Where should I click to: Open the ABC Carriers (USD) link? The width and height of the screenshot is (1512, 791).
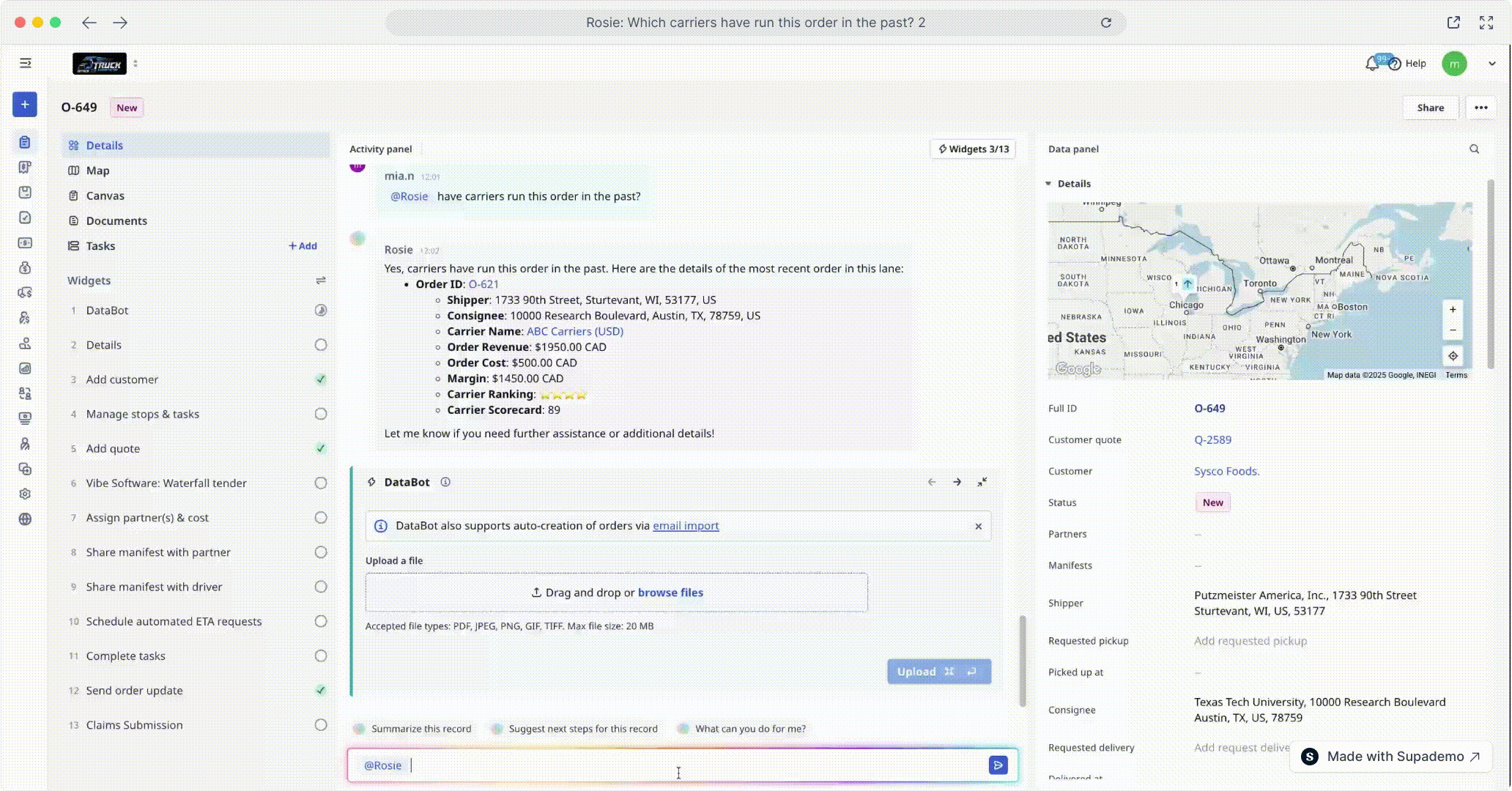click(x=574, y=331)
